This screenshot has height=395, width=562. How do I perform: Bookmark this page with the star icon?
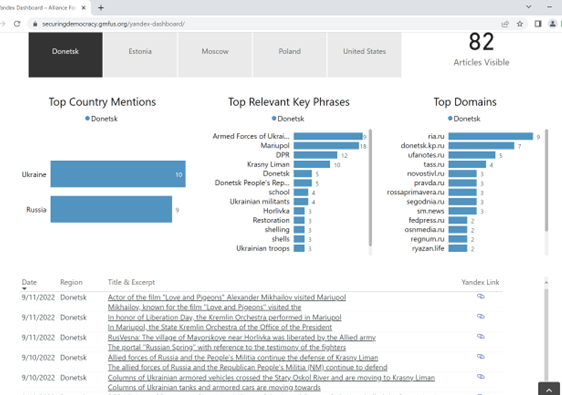(x=520, y=24)
